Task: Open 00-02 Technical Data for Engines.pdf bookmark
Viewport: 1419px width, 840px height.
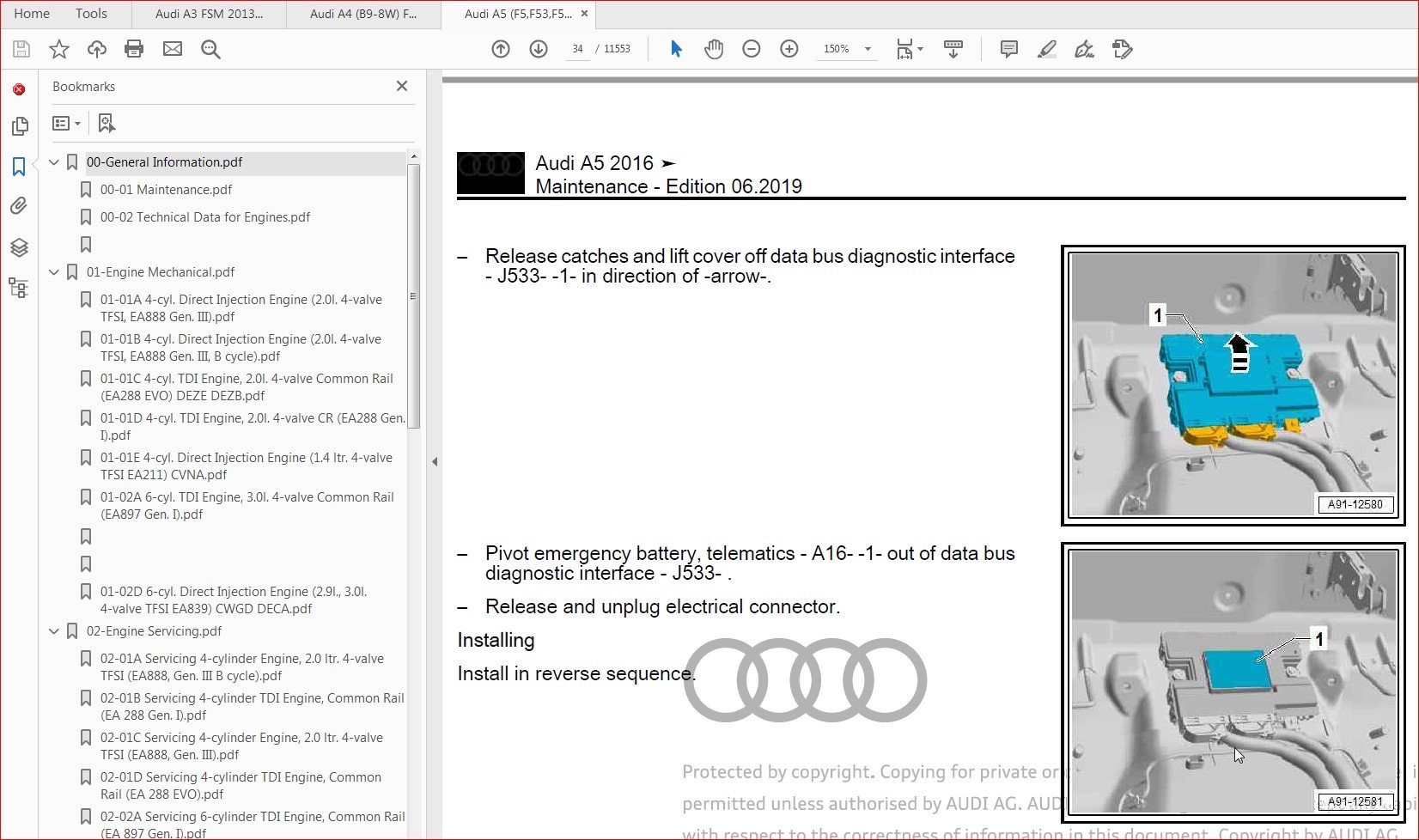Action: [x=205, y=217]
